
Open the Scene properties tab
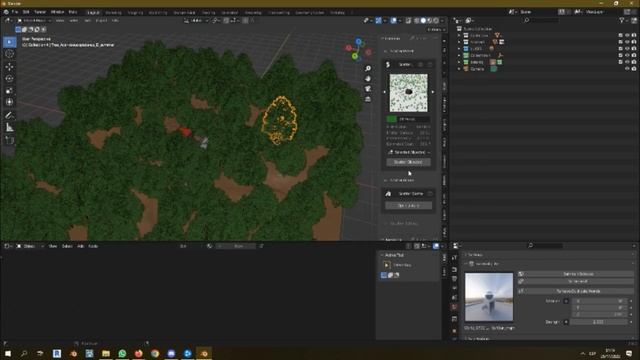click(454, 298)
